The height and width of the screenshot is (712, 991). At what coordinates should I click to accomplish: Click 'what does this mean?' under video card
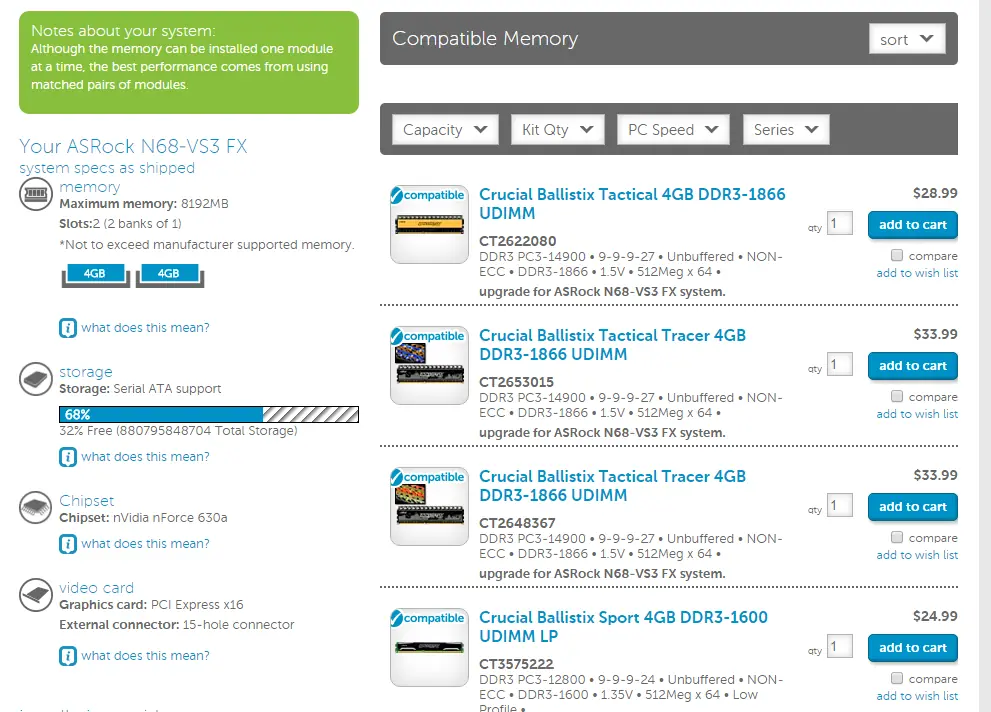point(145,656)
